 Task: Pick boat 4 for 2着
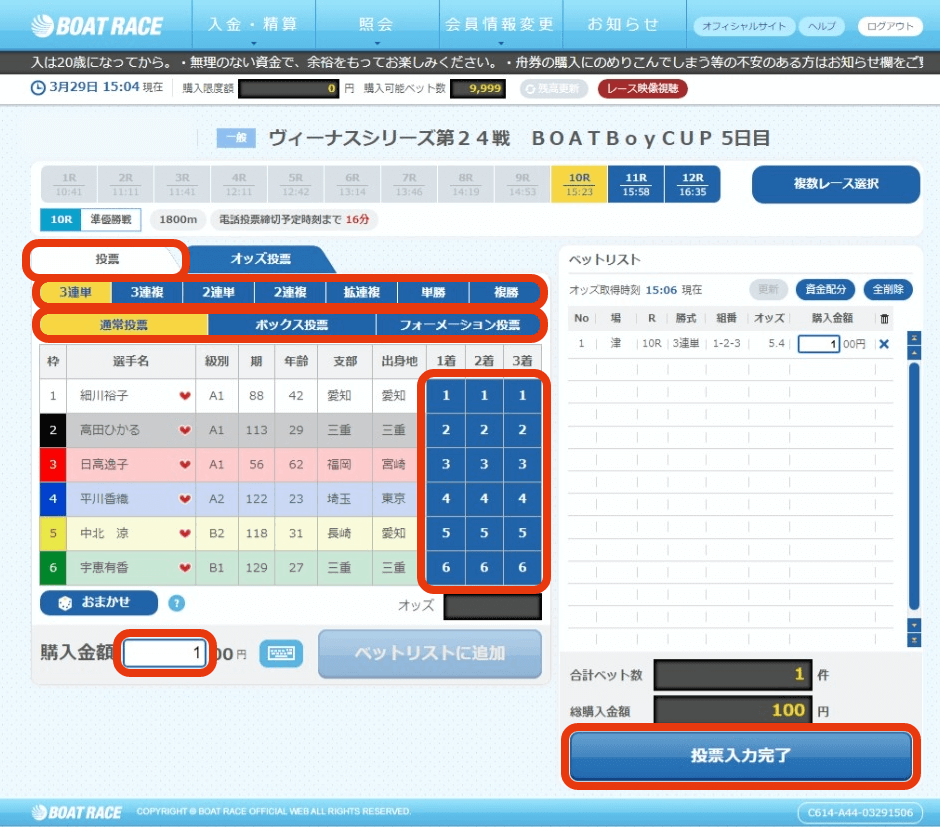[484, 499]
